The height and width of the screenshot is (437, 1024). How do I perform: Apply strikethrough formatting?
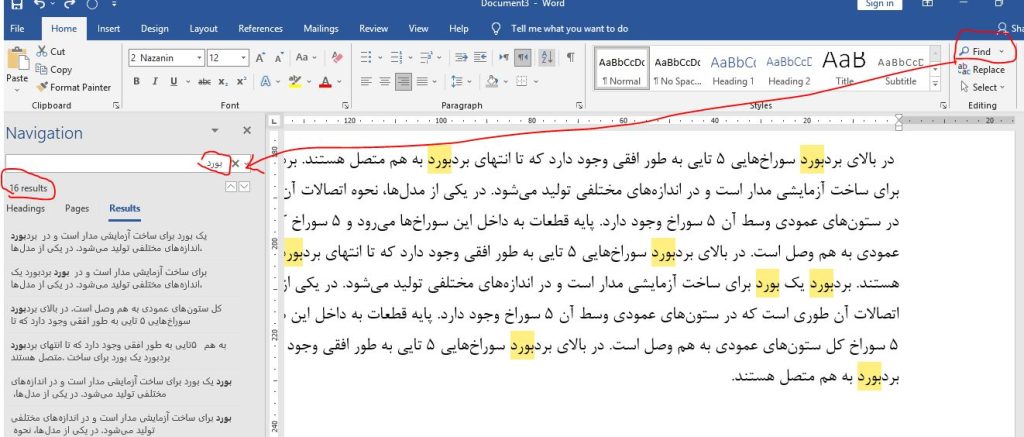pyautogui.click(x=205, y=82)
